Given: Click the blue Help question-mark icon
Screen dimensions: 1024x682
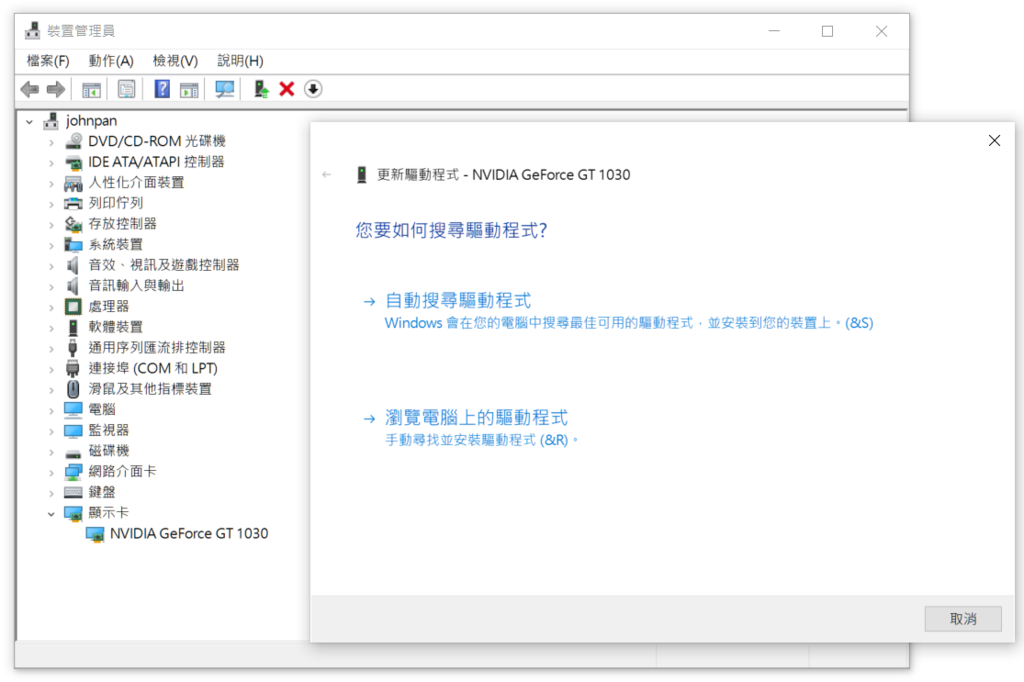Looking at the screenshot, I should point(161,89).
